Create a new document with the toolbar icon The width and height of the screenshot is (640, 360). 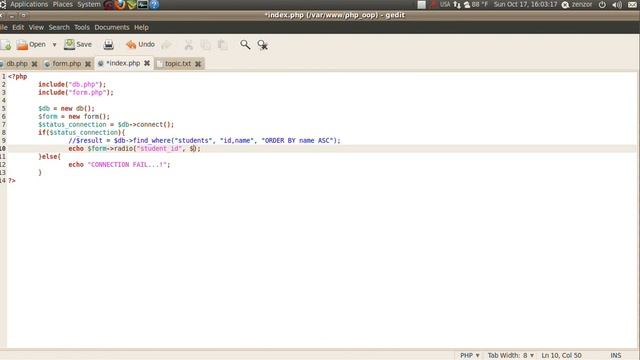(x=6, y=45)
